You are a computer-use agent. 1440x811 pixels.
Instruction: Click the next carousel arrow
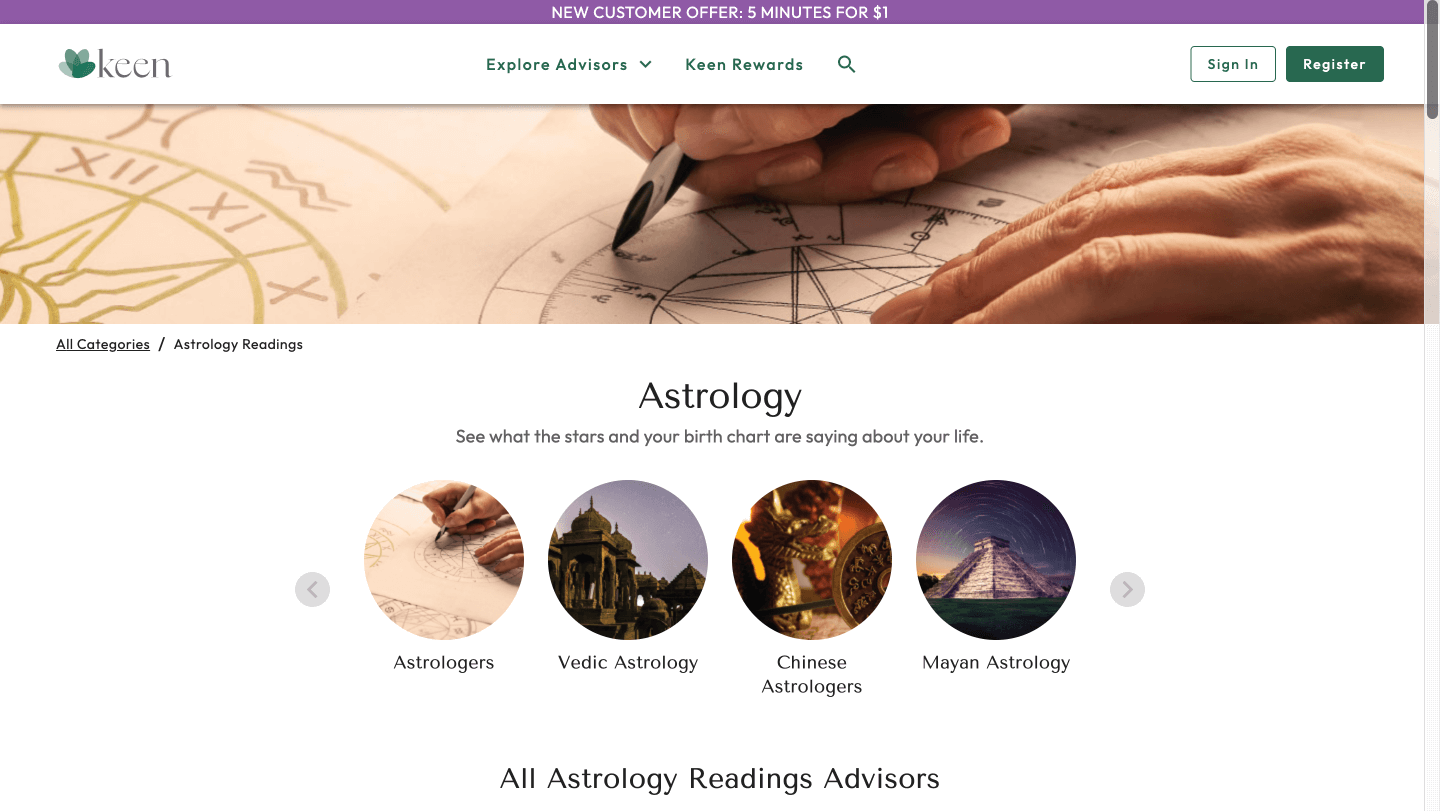click(1127, 589)
